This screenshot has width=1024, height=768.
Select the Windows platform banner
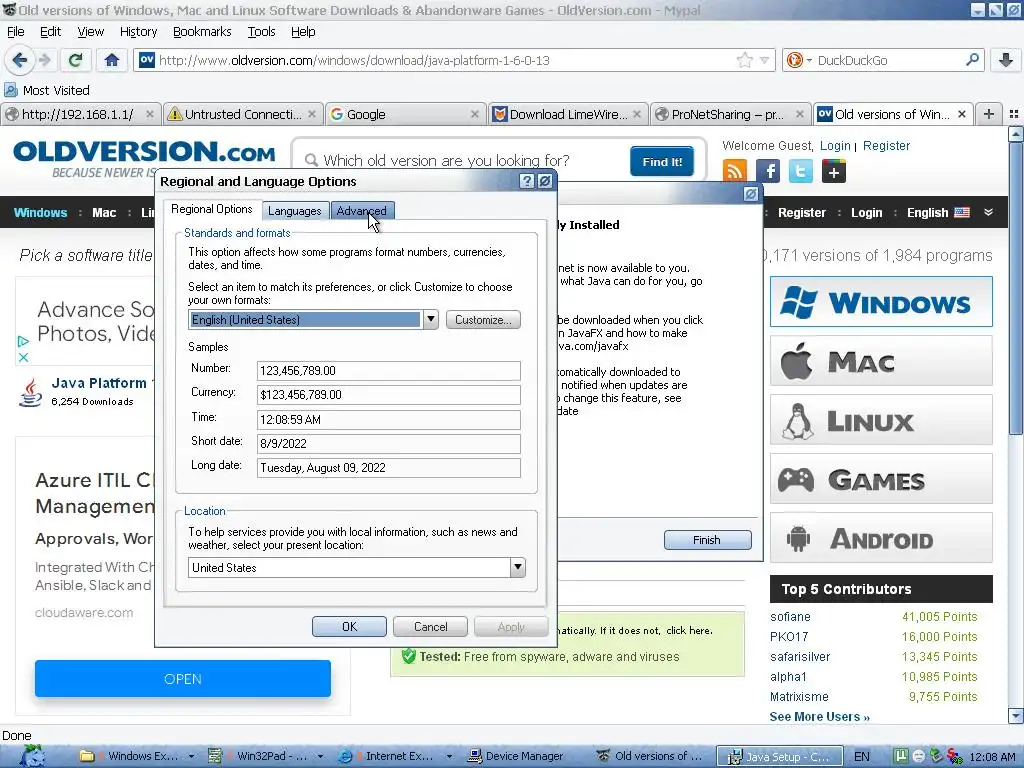pyautogui.click(x=881, y=302)
